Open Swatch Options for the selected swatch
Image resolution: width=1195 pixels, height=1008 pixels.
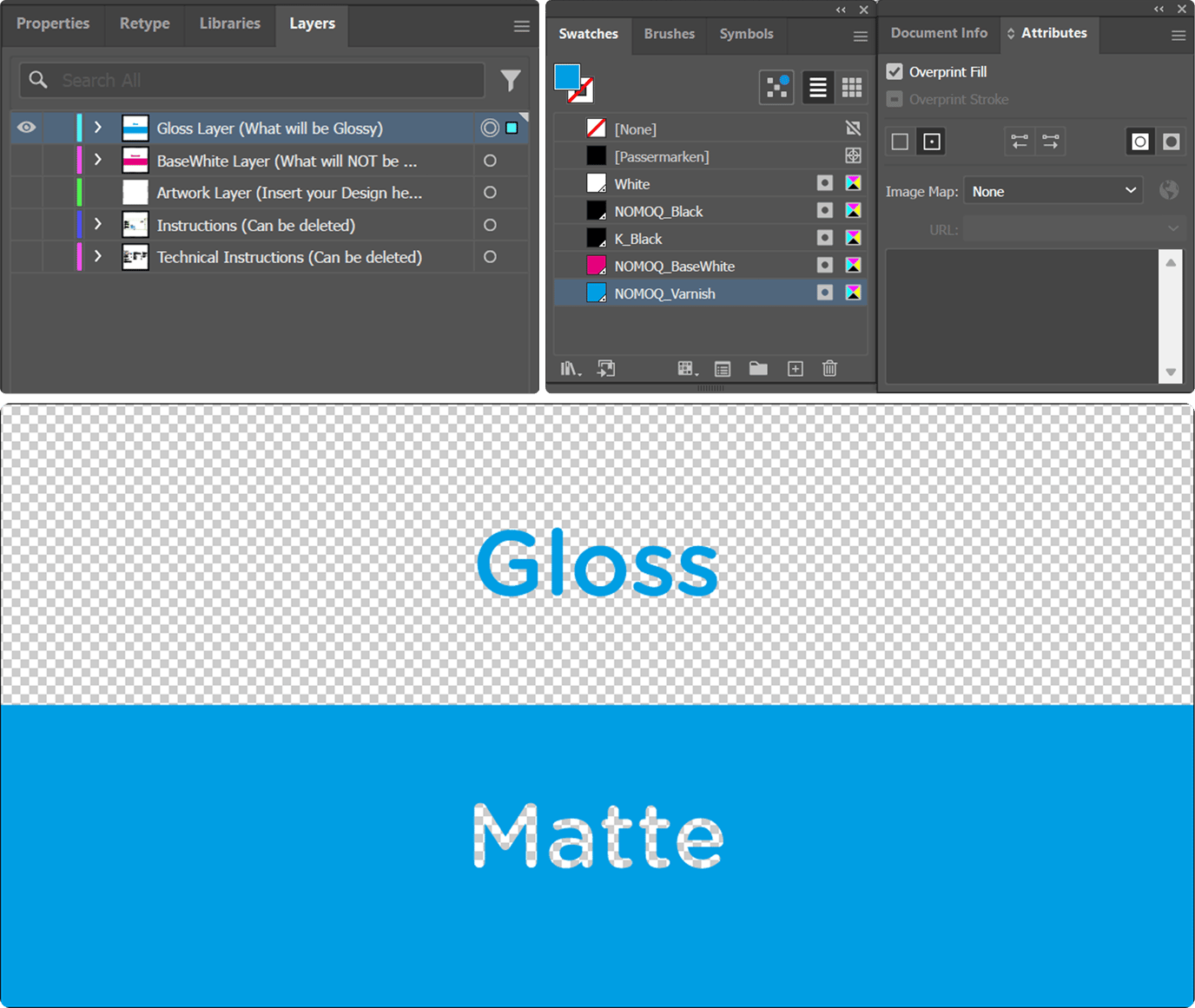[723, 368]
